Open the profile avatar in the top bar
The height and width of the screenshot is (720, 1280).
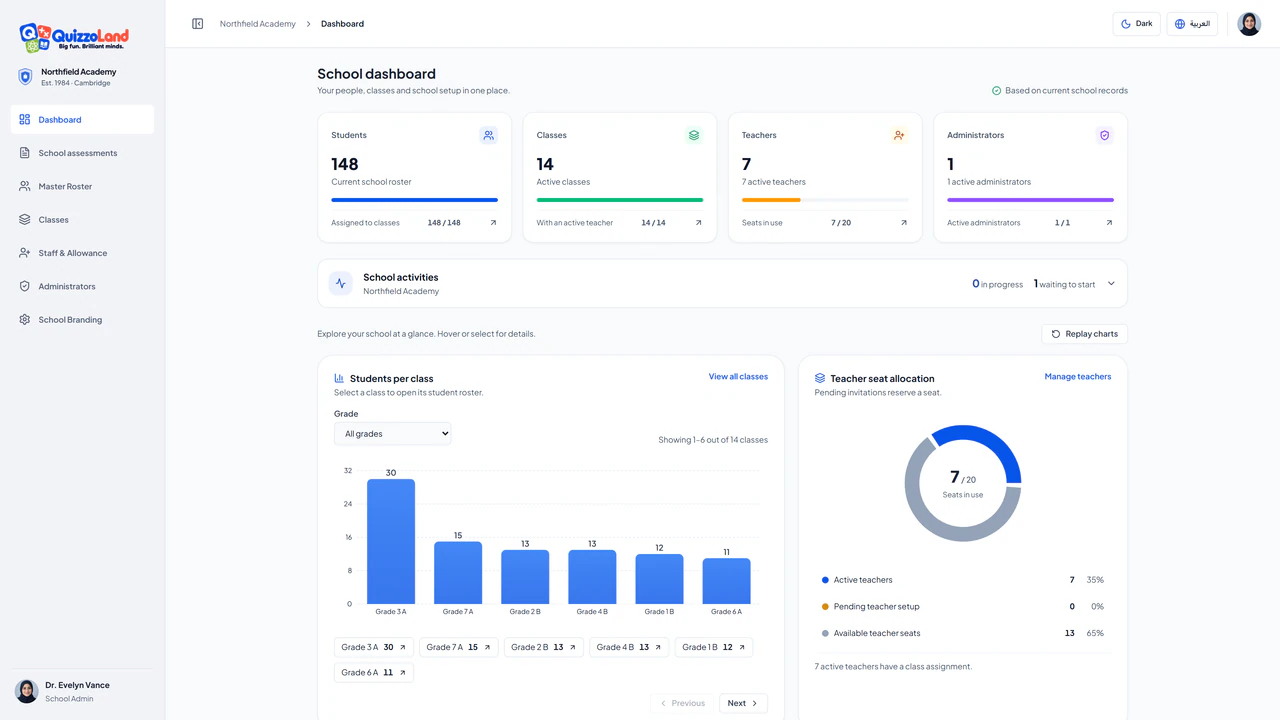click(1249, 24)
